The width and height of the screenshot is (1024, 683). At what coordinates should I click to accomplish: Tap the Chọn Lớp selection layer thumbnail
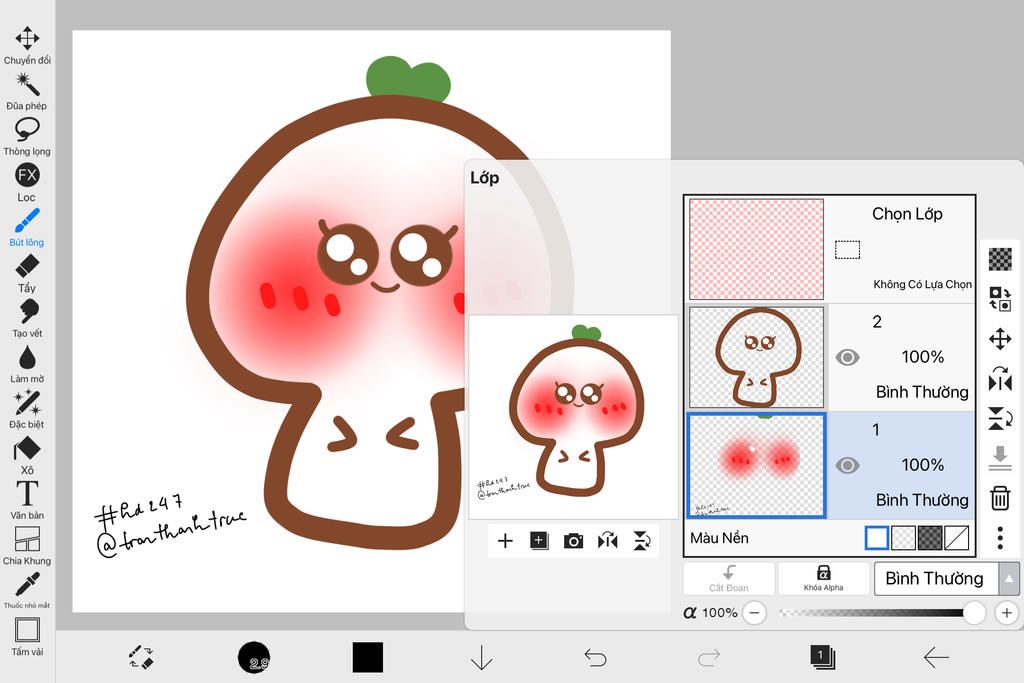click(x=756, y=249)
